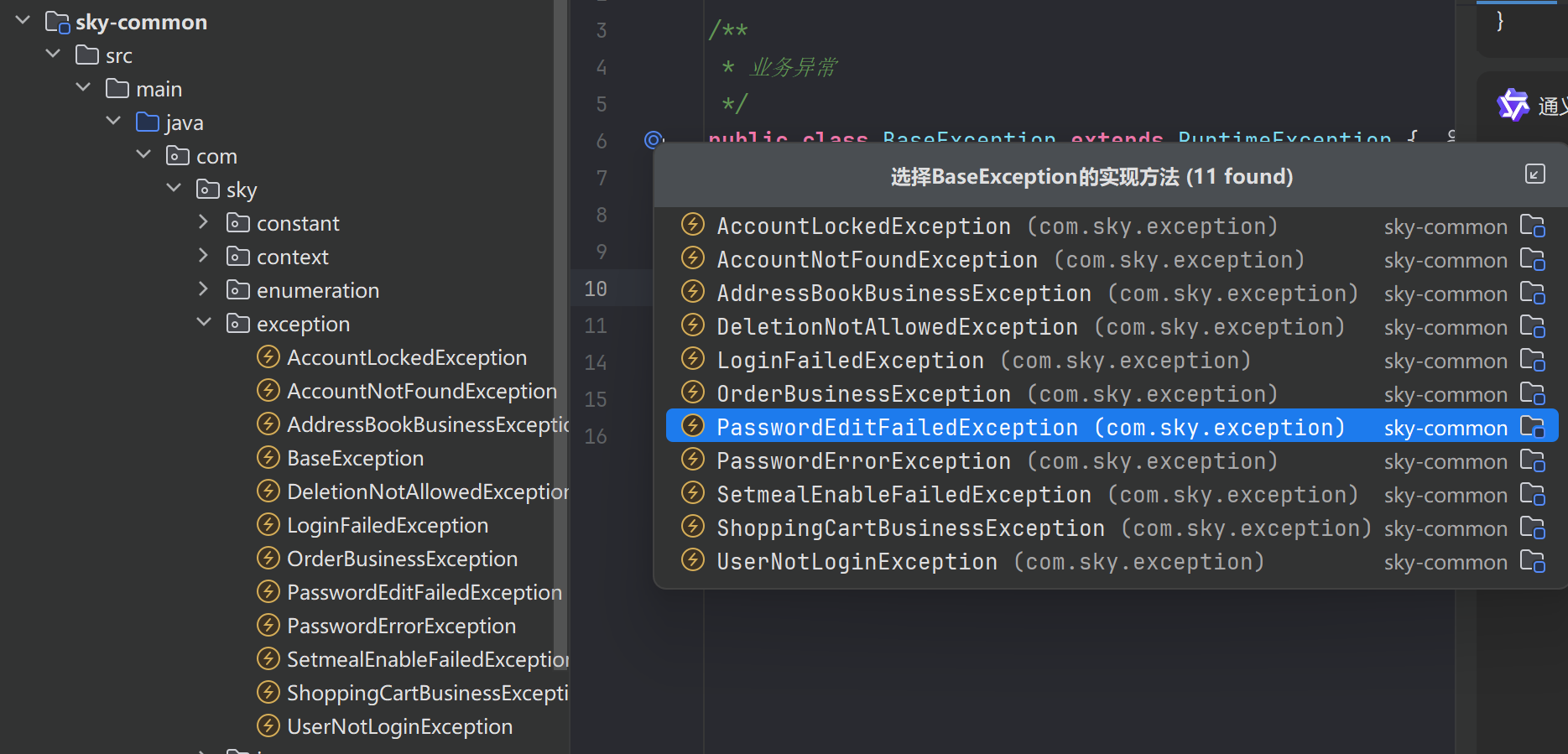Open popup in Find tool window icon
This screenshot has width=1568, height=754.
[1534, 174]
